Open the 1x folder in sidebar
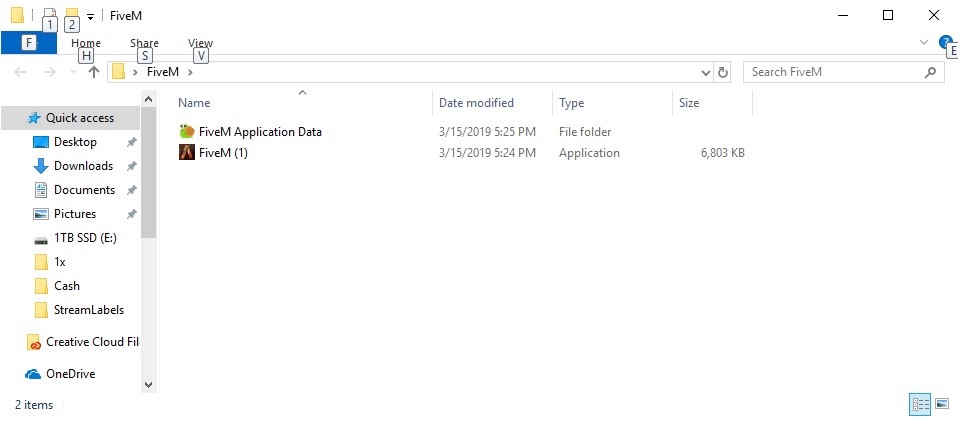966x429 pixels. click(59, 262)
